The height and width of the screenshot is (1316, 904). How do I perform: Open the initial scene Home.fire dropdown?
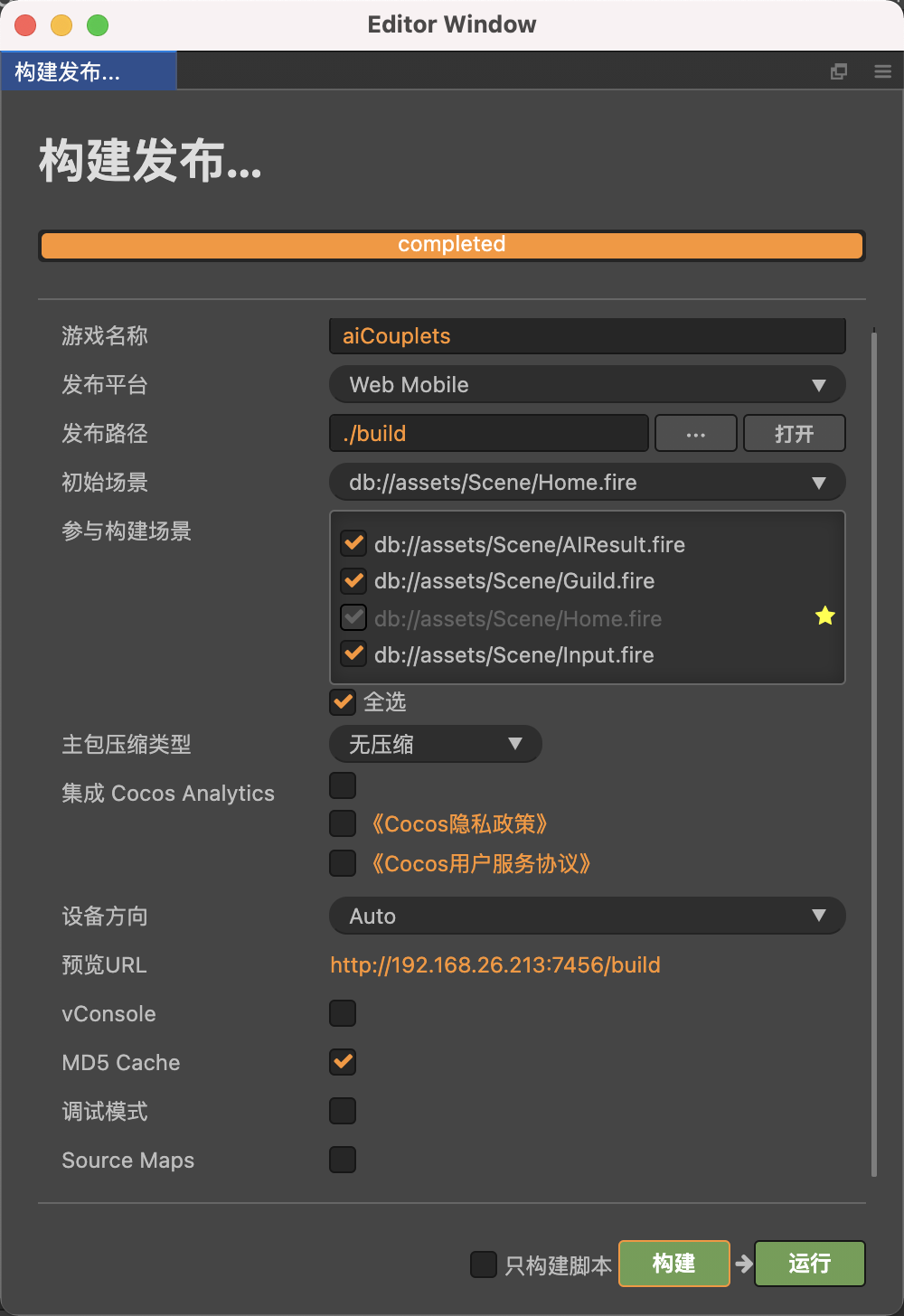coord(587,483)
